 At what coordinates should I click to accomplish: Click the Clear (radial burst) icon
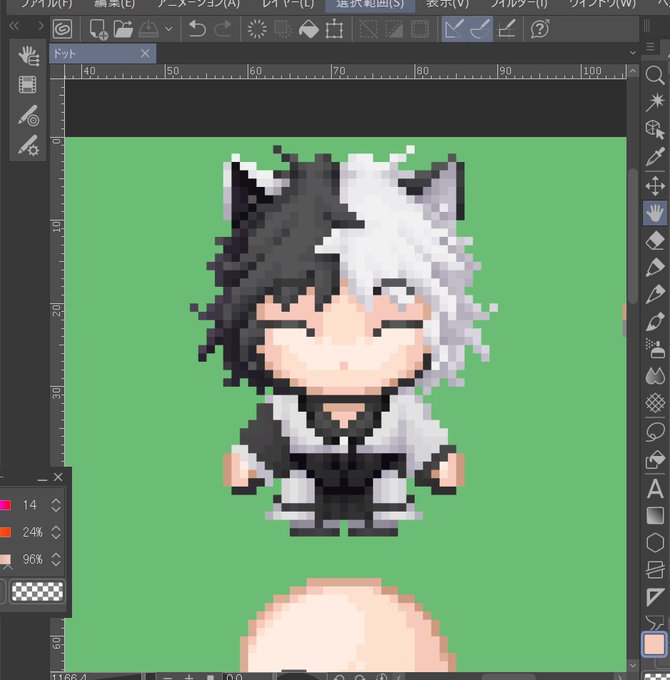click(x=257, y=29)
